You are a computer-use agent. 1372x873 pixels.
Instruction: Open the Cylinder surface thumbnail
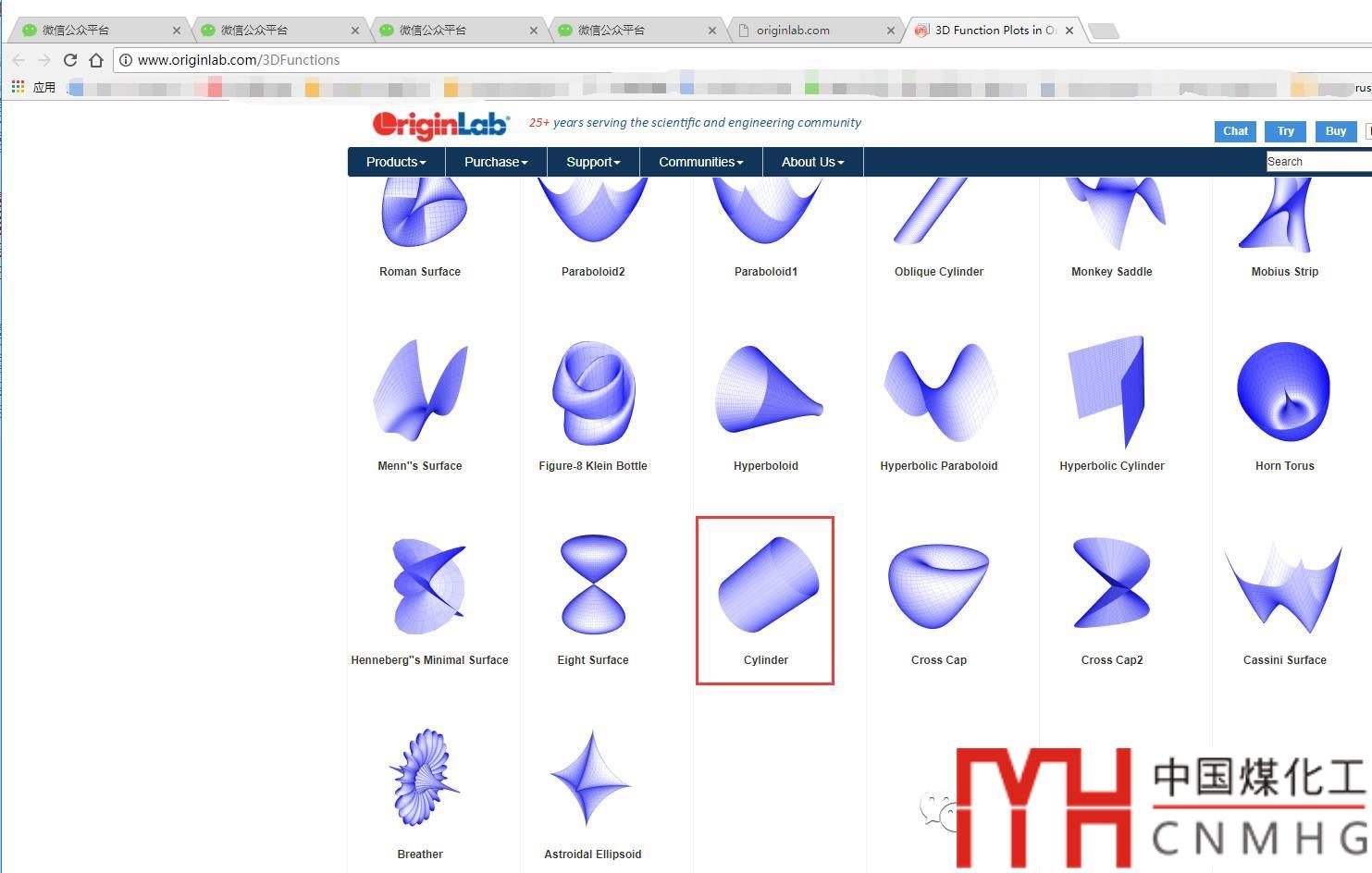point(767,585)
